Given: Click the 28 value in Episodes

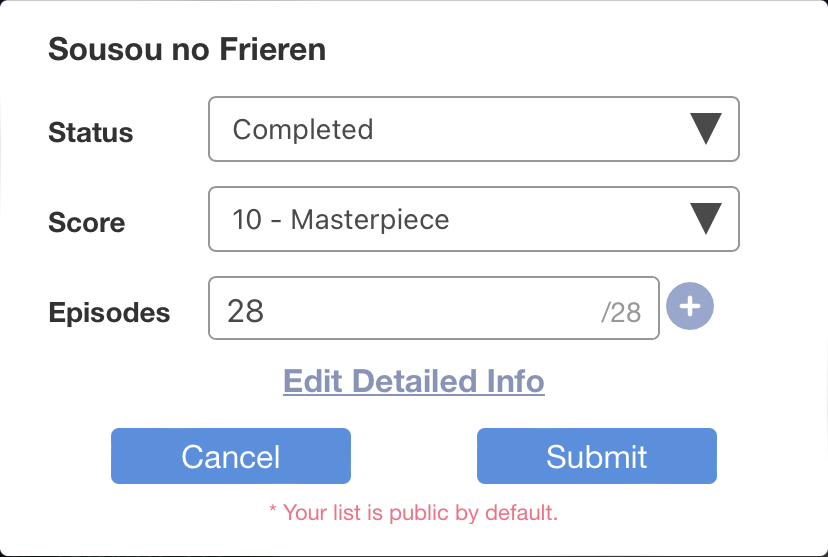Looking at the screenshot, I should tap(246, 310).
